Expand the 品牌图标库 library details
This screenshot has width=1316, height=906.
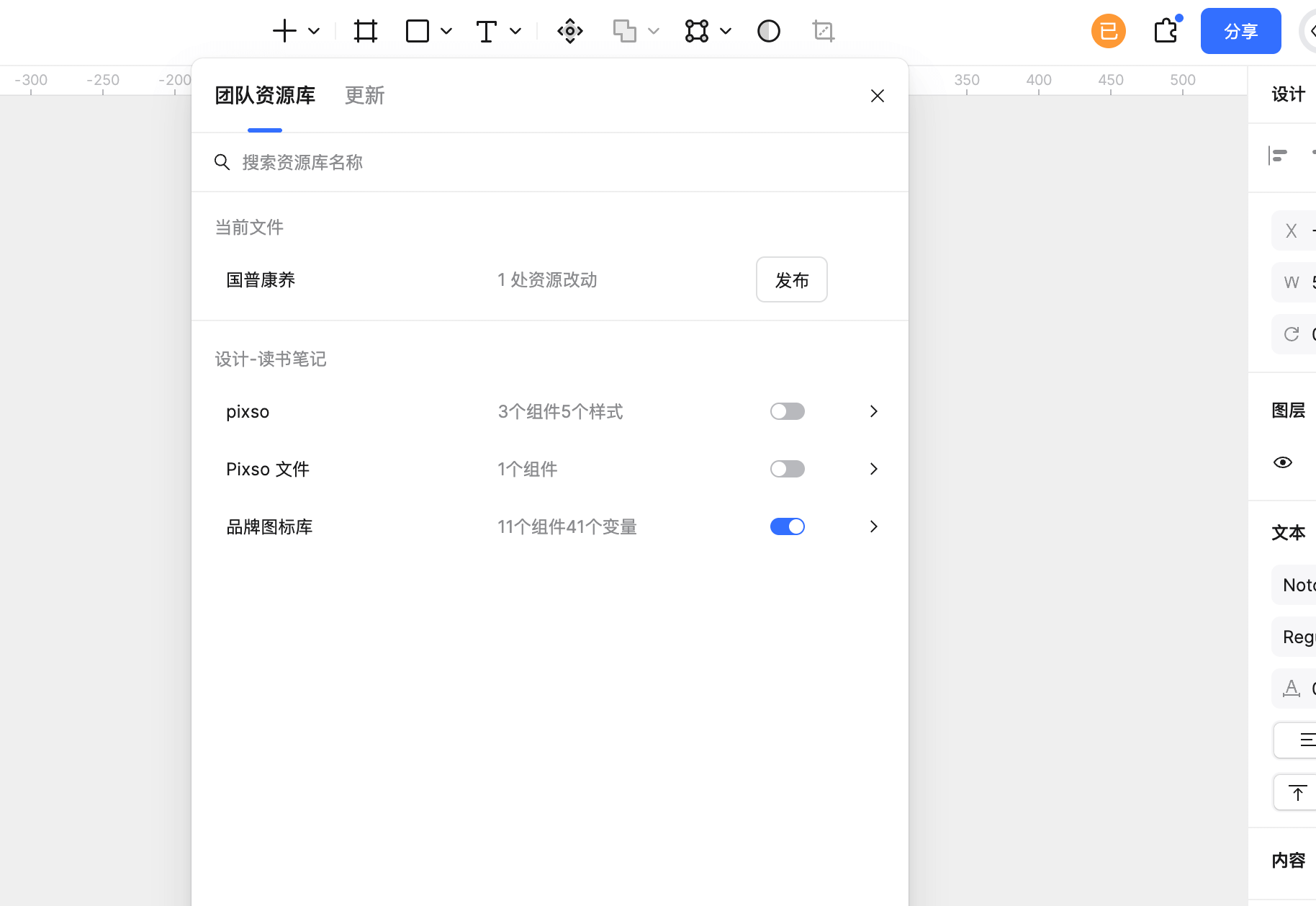pyautogui.click(x=873, y=526)
